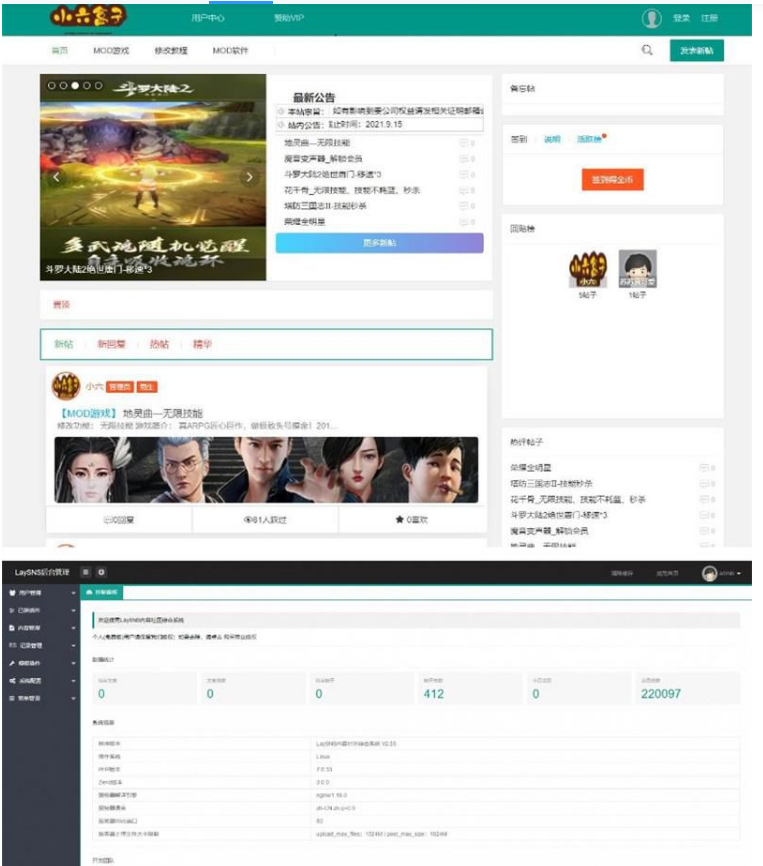The height and width of the screenshot is (866, 763).
Task: Click the search magnifier icon in the navbar
Action: [x=647, y=51]
